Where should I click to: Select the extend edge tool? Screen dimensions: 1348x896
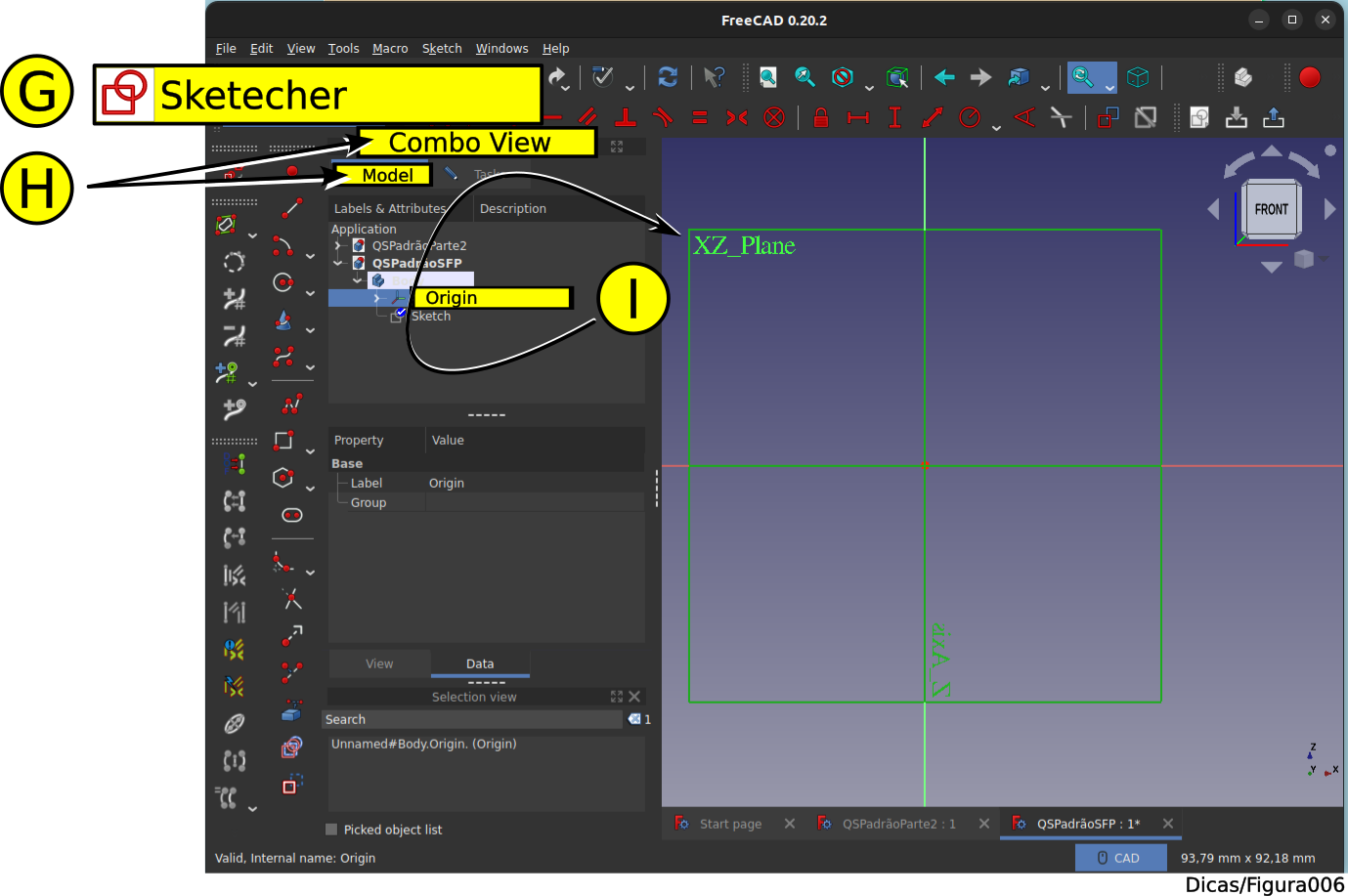click(291, 636)
